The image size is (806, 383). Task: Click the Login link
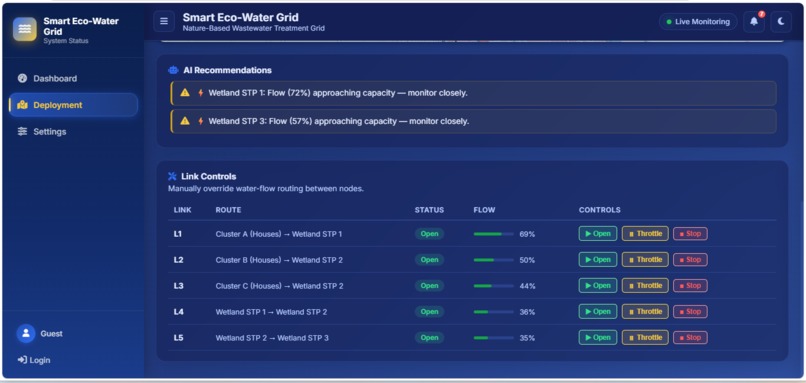point(34,360)
